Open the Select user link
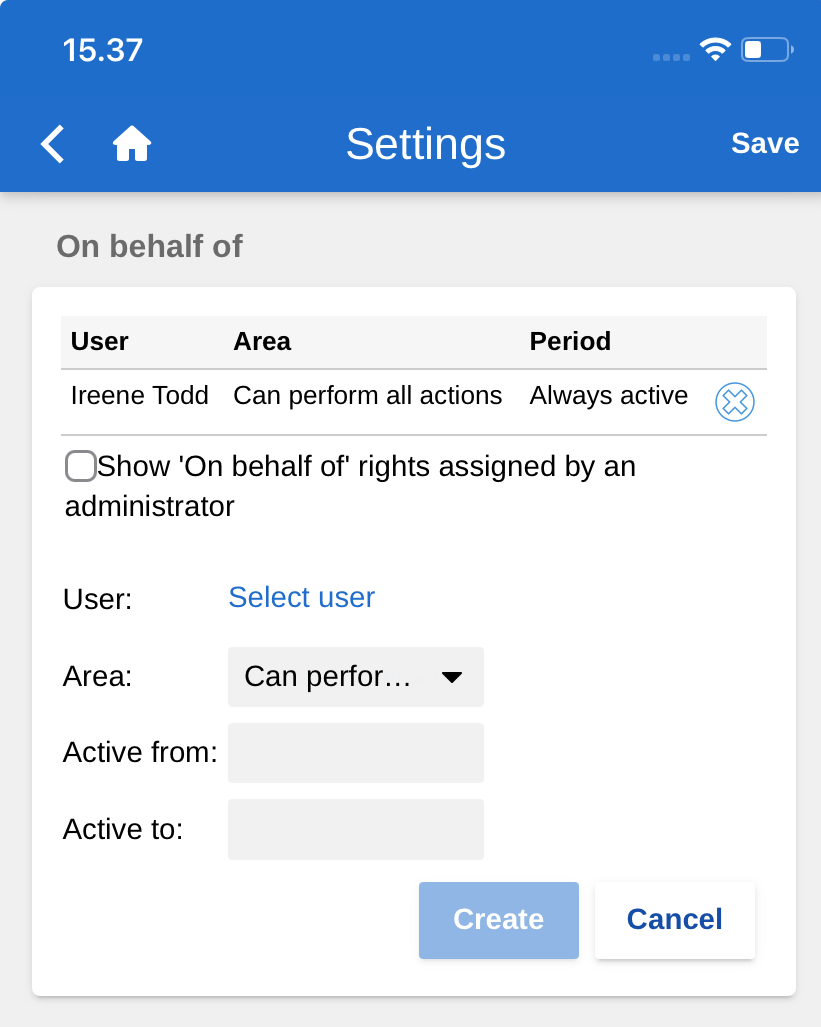The image size is (821, 1027). point(301,597)
